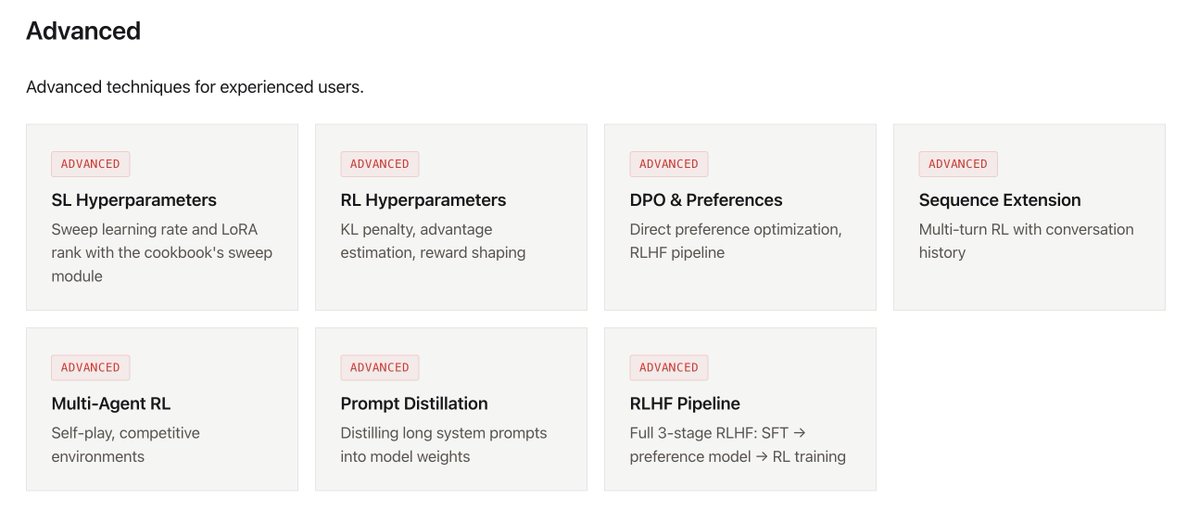This screenshot has height=524, width=1200.
Task: Click the Distilling long system prompts description
Action: tap(444, 445)
